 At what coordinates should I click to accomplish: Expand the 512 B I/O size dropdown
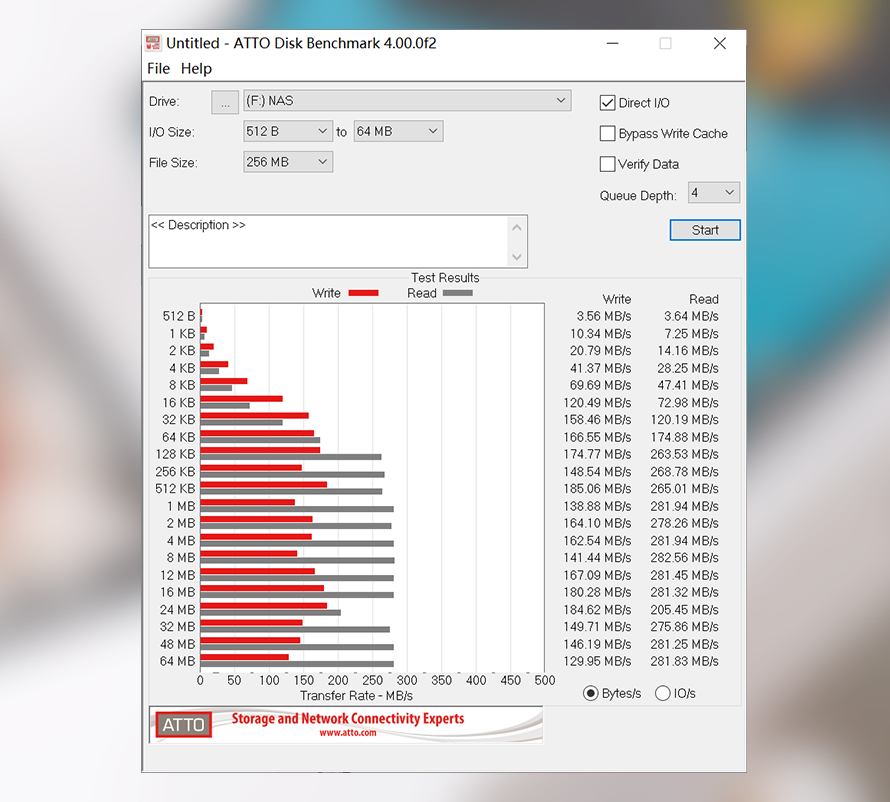(x=288, y=131)
